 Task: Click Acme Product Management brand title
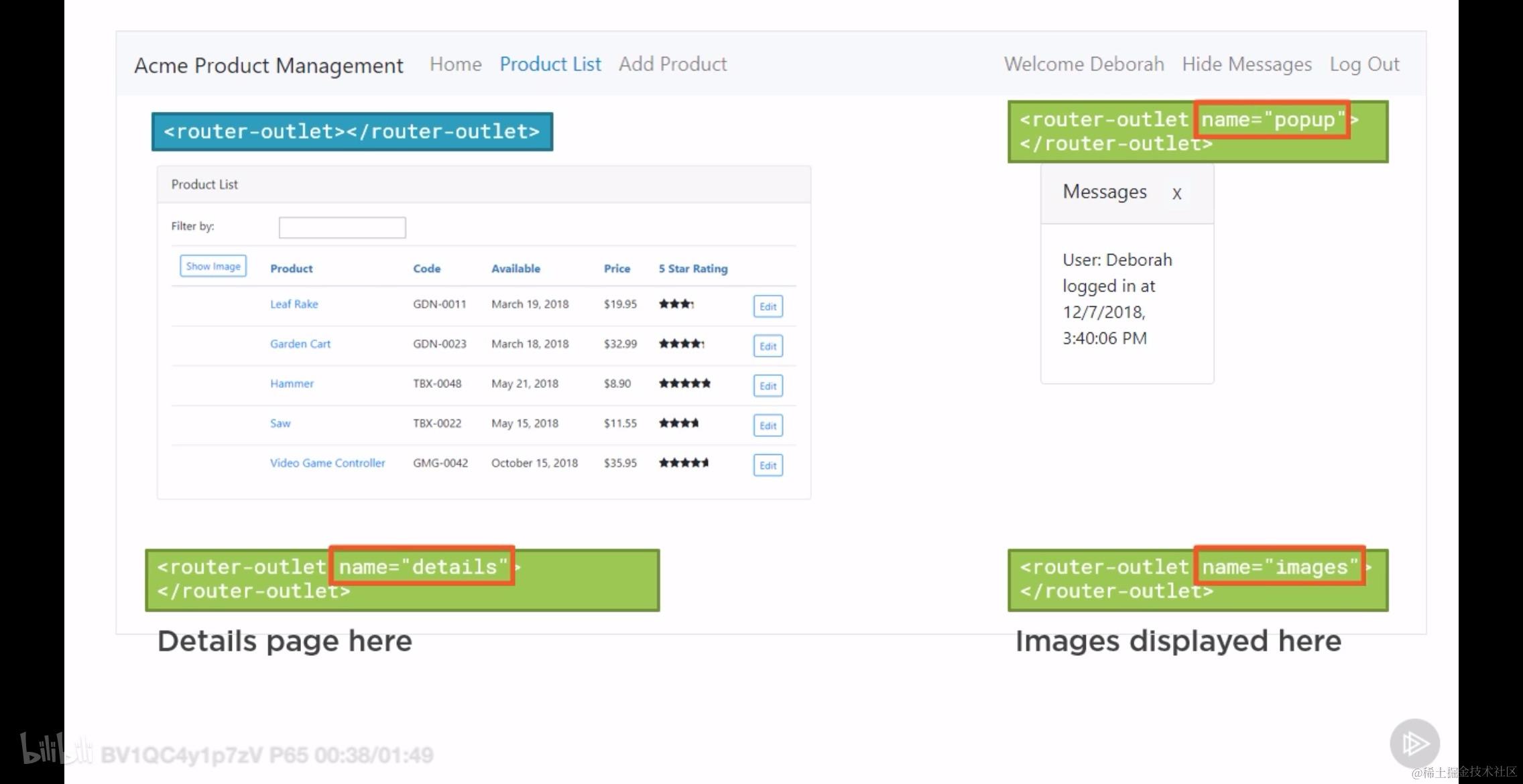tap(269, 66)
